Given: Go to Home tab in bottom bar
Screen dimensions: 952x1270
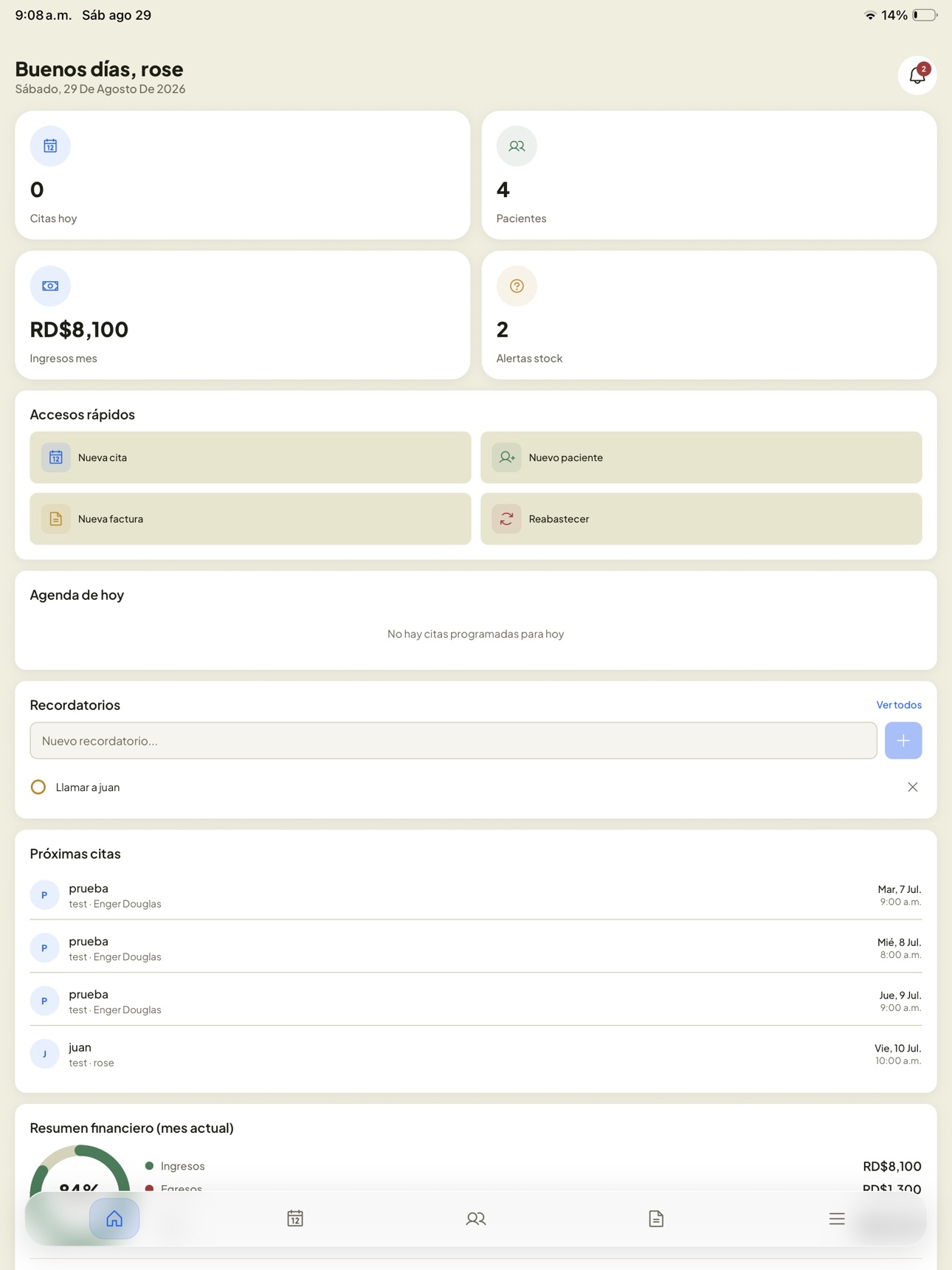Looking at the screenshot, I should [x=114, y=1218].
